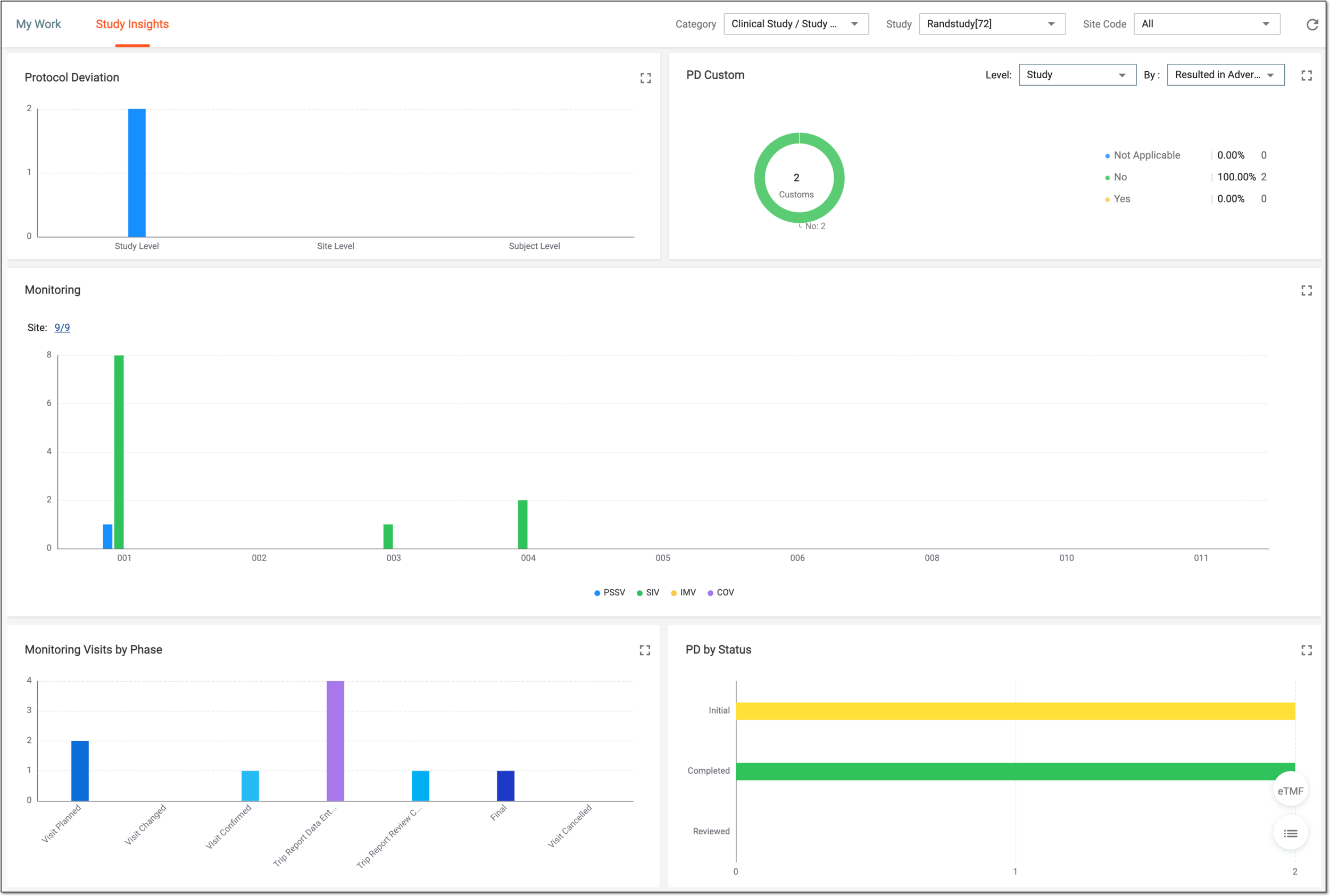1330x896 pixels.
Task: Refresh the dashboard using the reload icon
Action: [1312, 24]
